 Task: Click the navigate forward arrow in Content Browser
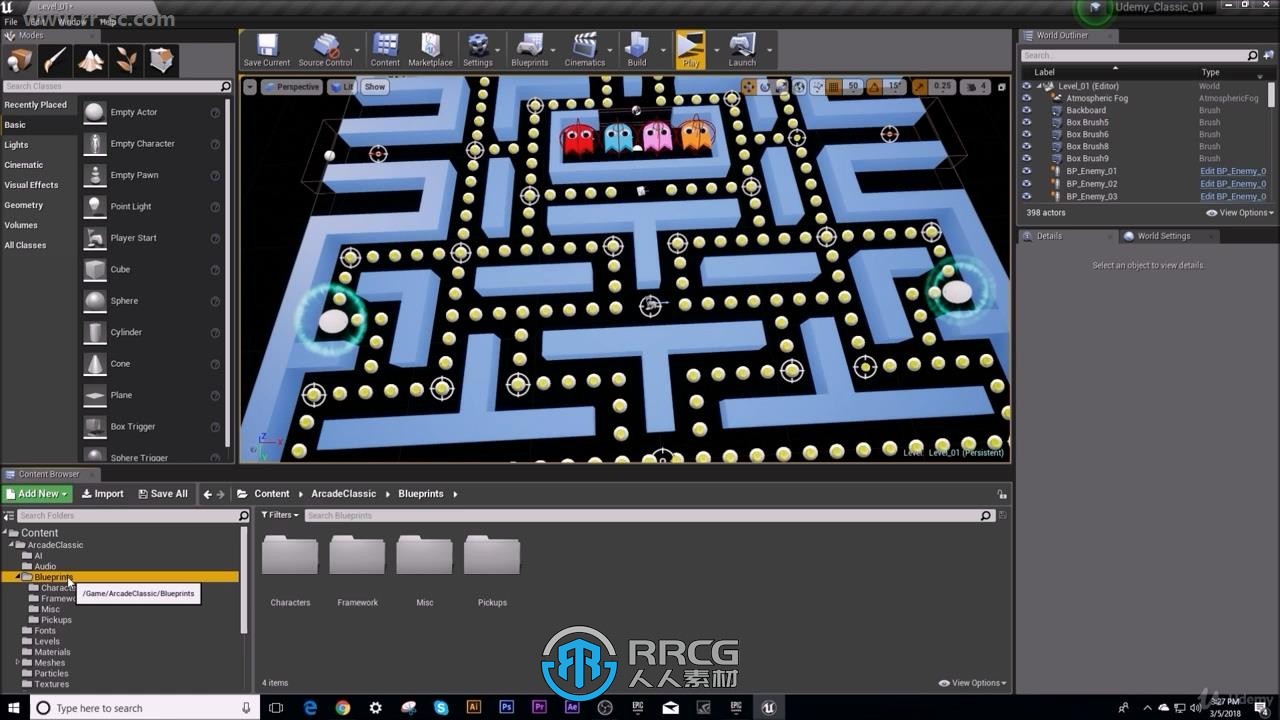(222, 494)
